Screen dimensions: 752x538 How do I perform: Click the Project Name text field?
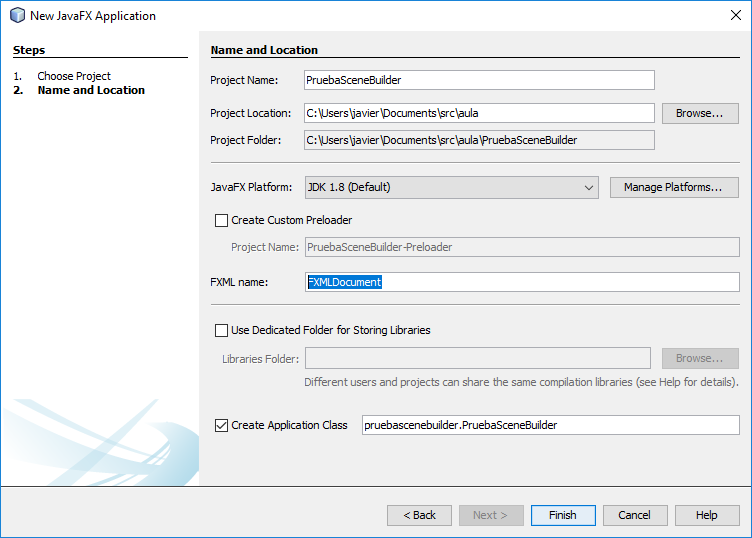point(479,80)
